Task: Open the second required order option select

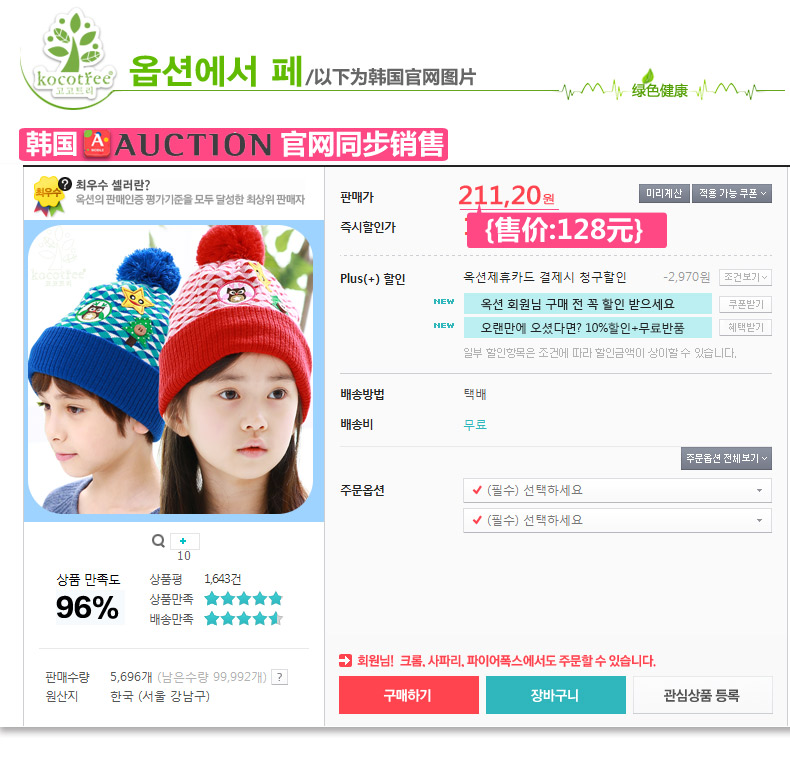Action: [x=617, y=521]
